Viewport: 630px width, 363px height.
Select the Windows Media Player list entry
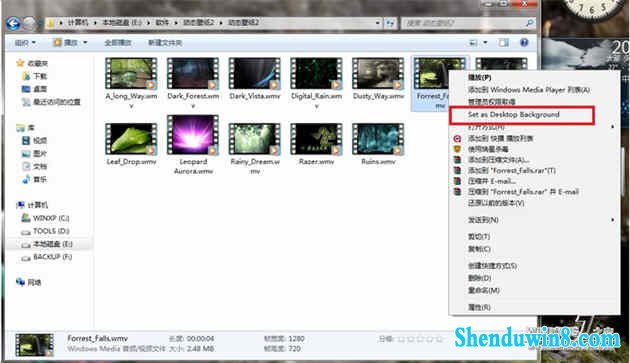coord(529,90)
